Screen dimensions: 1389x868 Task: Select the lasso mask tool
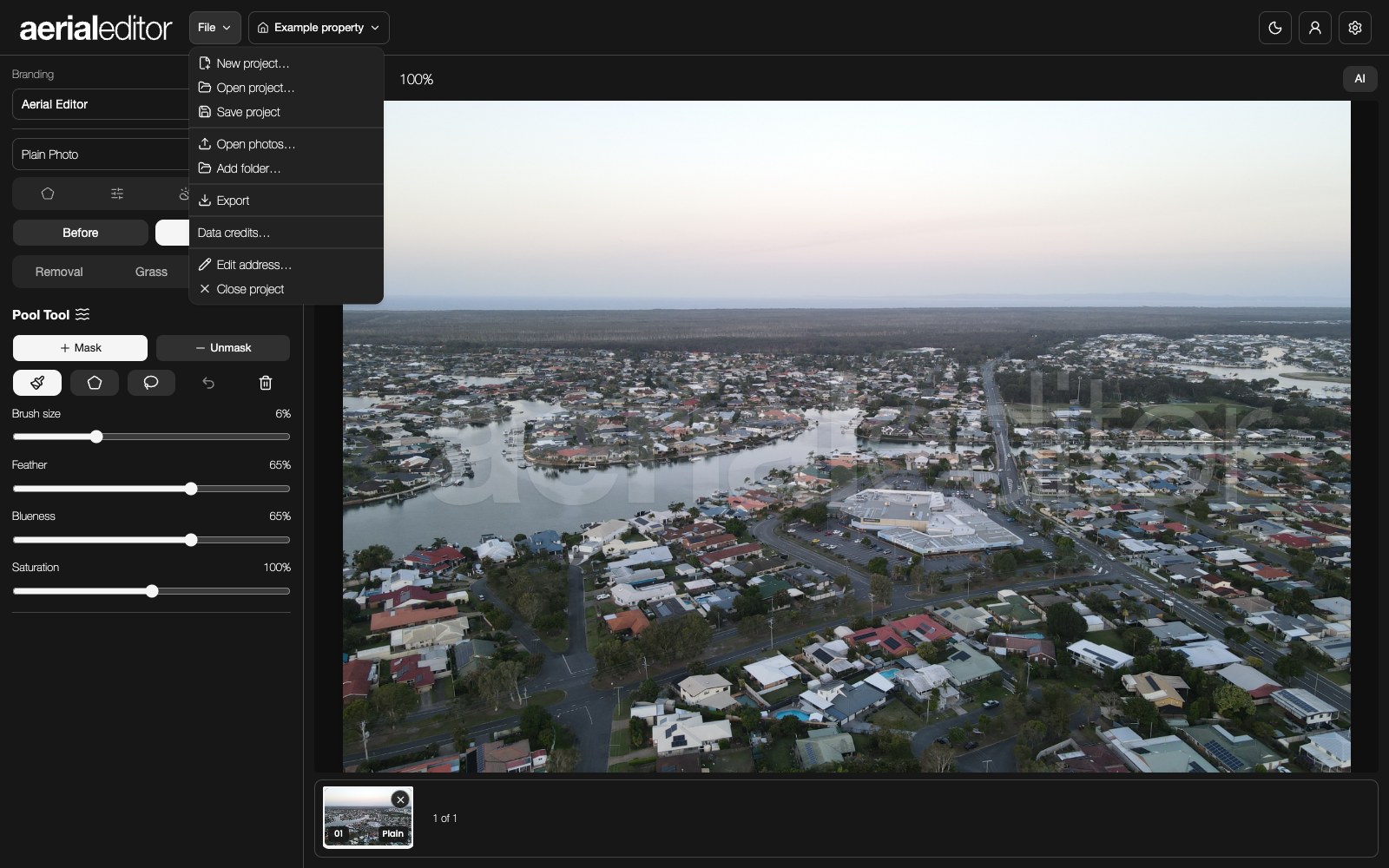tap(151, 383)
